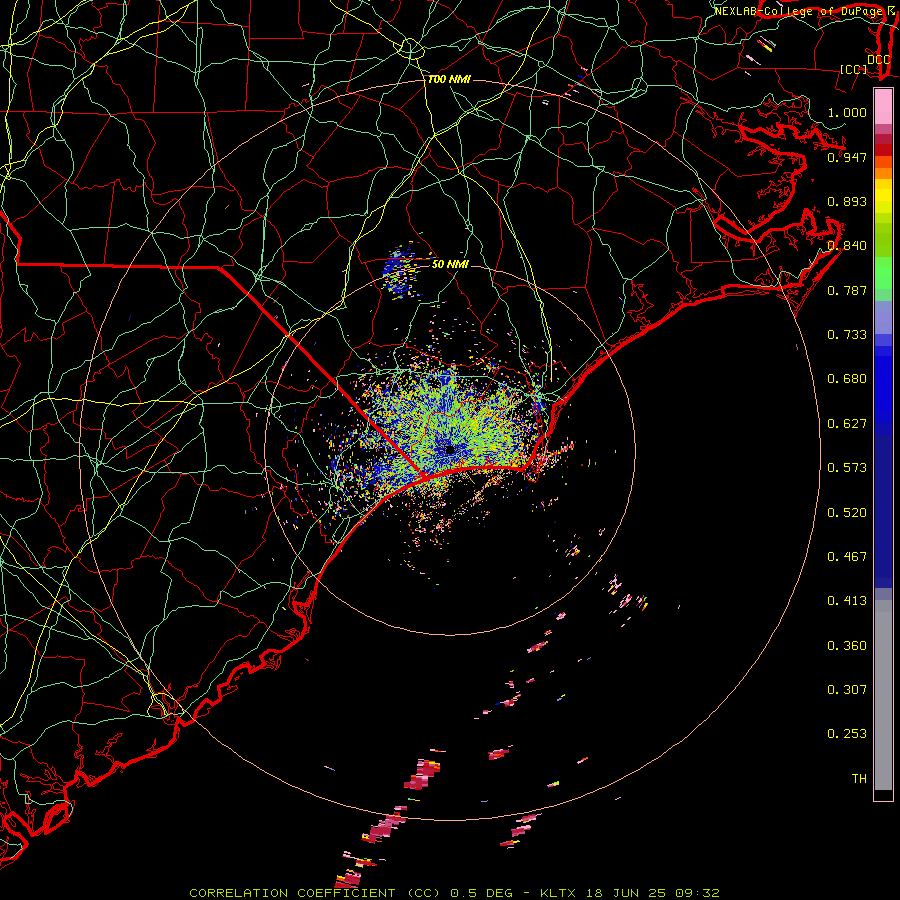Click the [CC] units label
The width and height of the screenshot is (900, 900).
point(854,70)
